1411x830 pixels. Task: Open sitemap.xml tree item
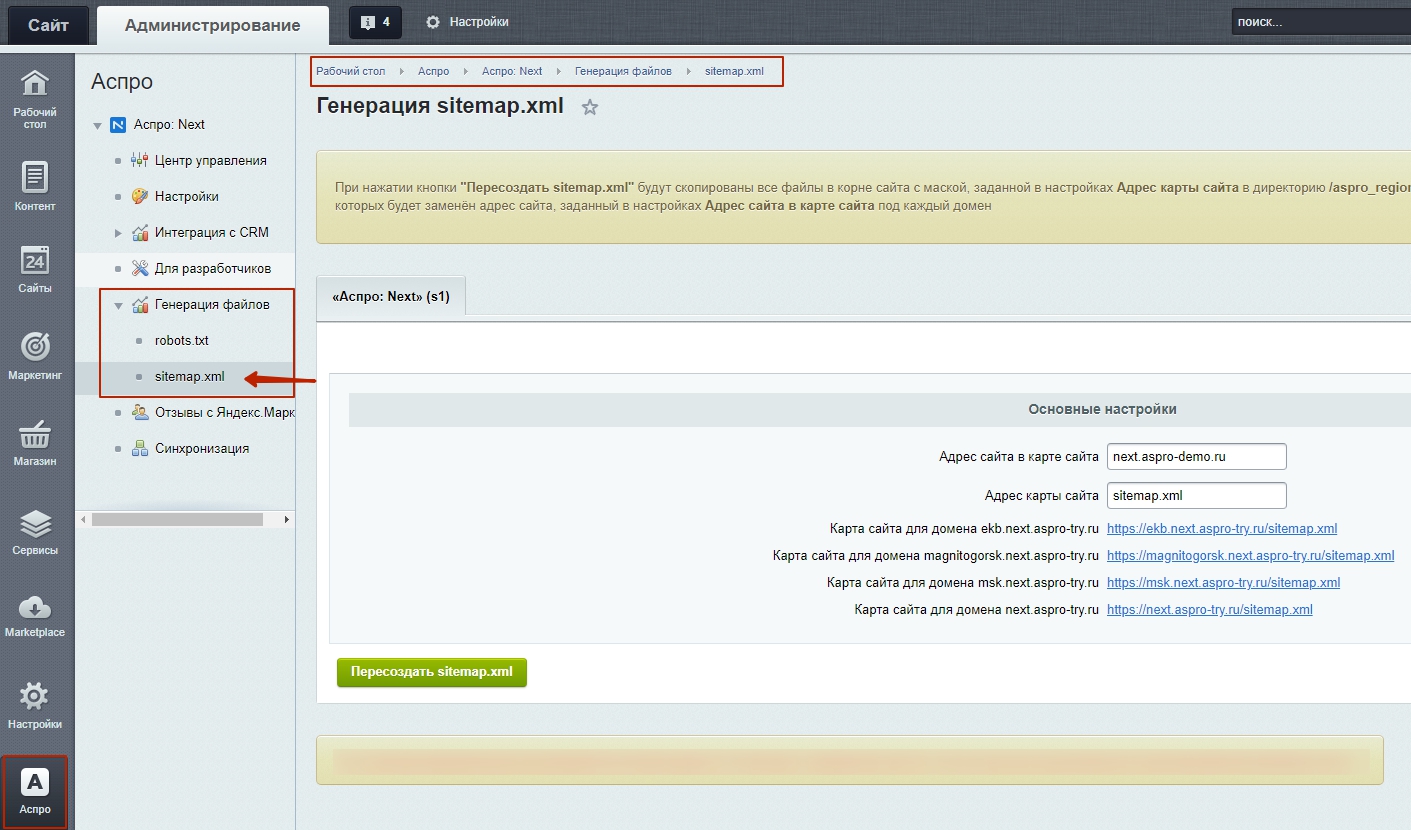click(190, 377)
